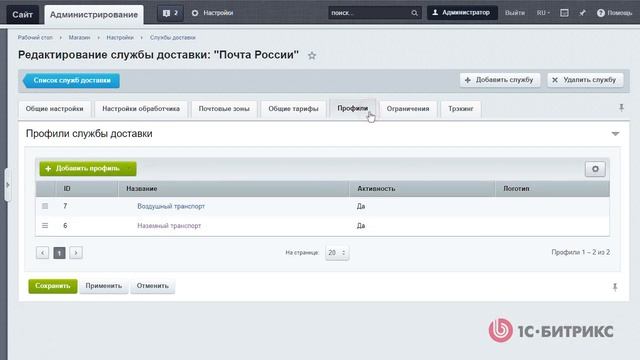Go to Рабочий стол breadcrumb

pyautogui.click(x=35, y=38)
